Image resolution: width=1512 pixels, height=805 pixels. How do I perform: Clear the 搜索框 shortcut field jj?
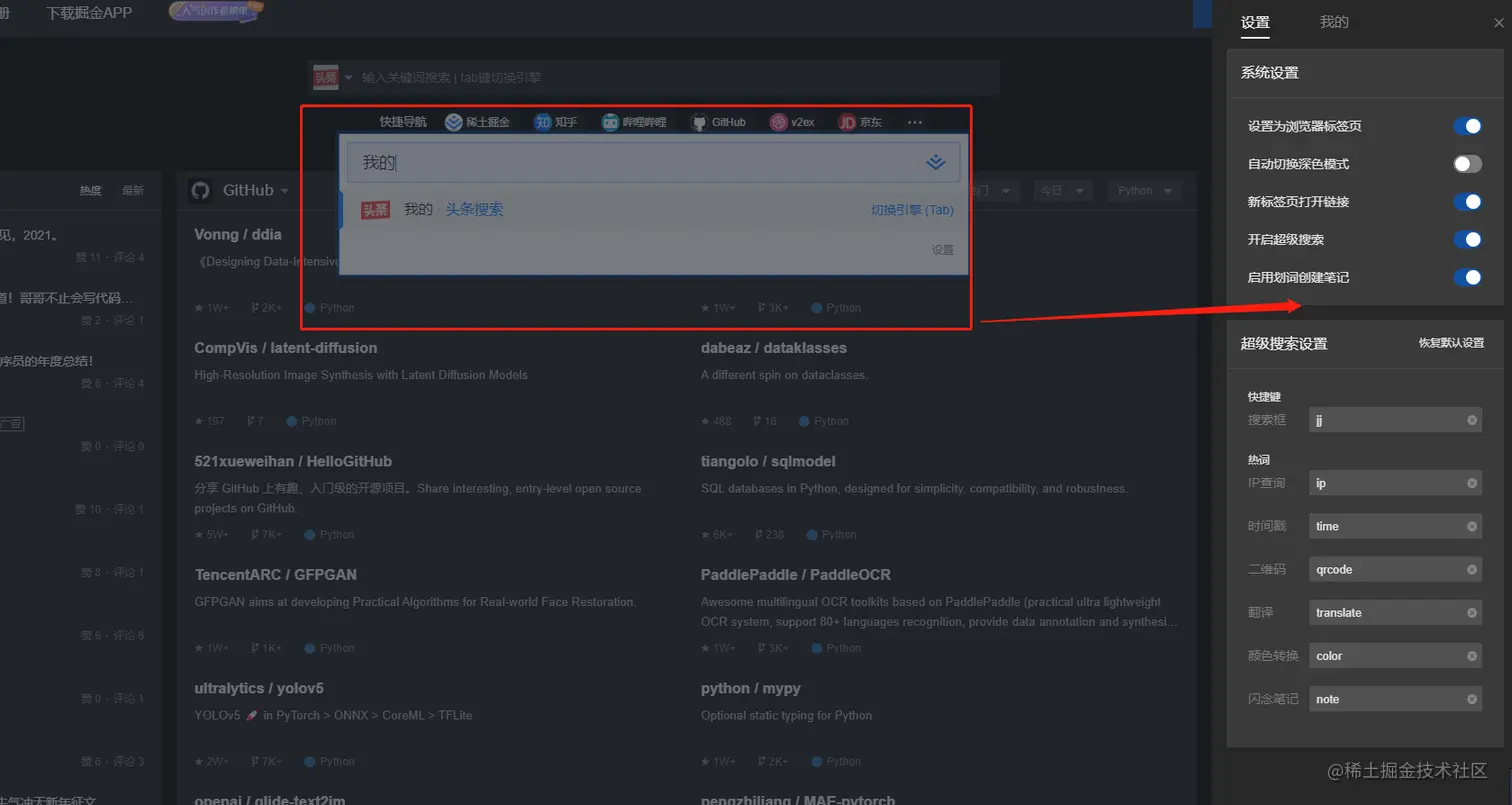(x=1472, y=420)
